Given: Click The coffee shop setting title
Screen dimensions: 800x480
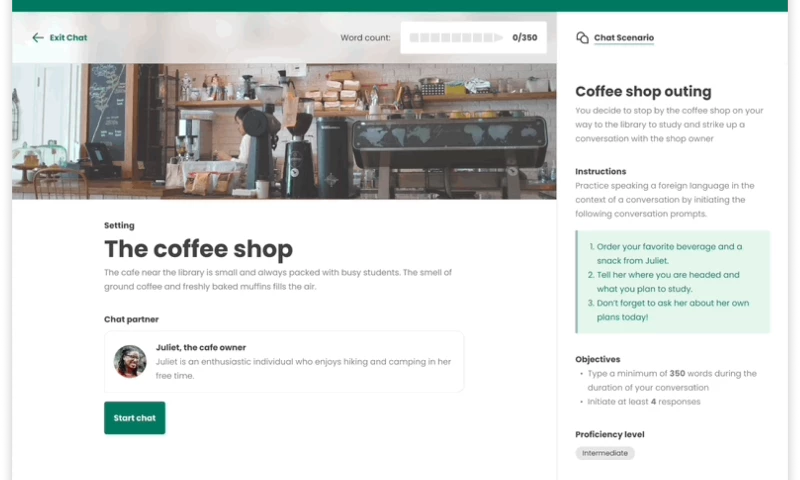Looking at the screenshot, I should click(198, 249).
